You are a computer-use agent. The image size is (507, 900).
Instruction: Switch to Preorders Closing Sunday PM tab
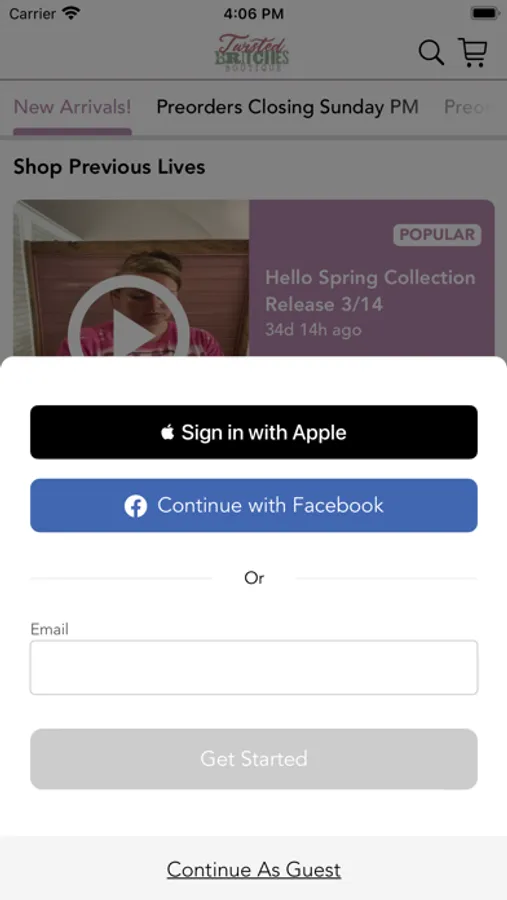(288, 107)
